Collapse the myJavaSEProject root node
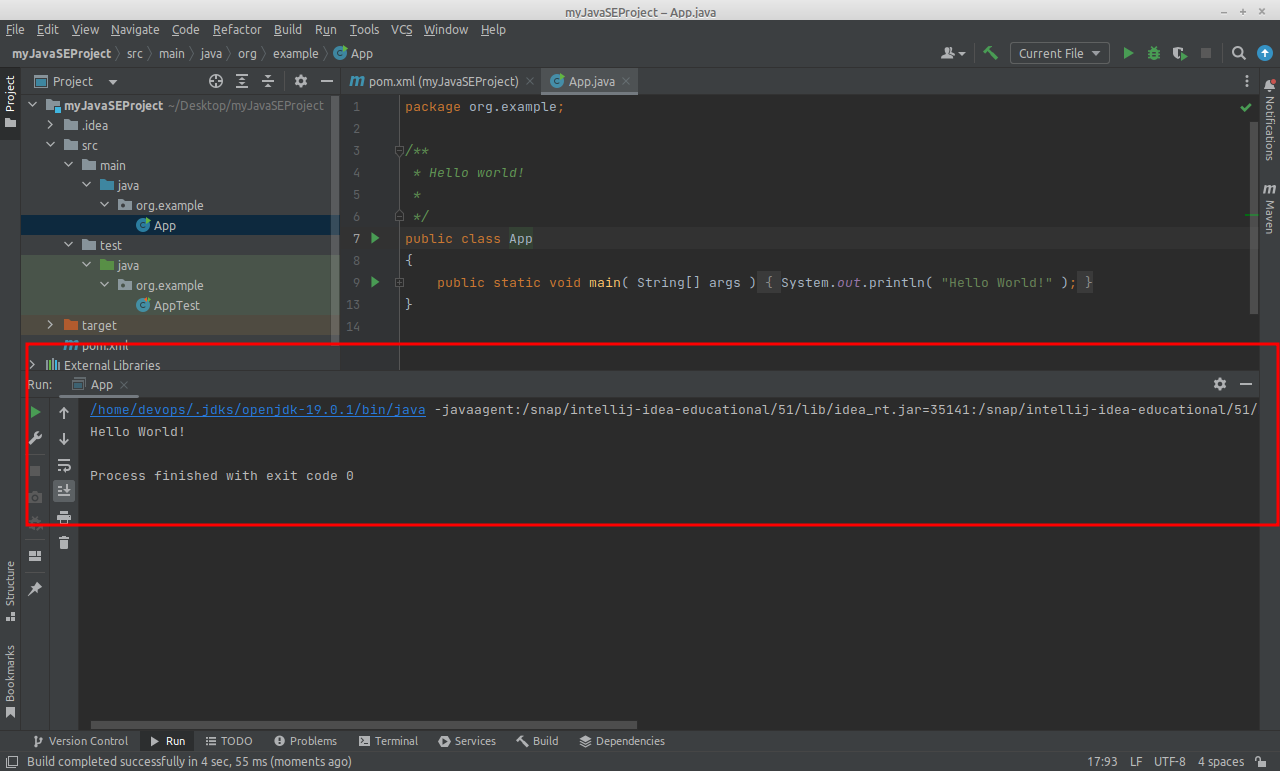 point(32,105)
